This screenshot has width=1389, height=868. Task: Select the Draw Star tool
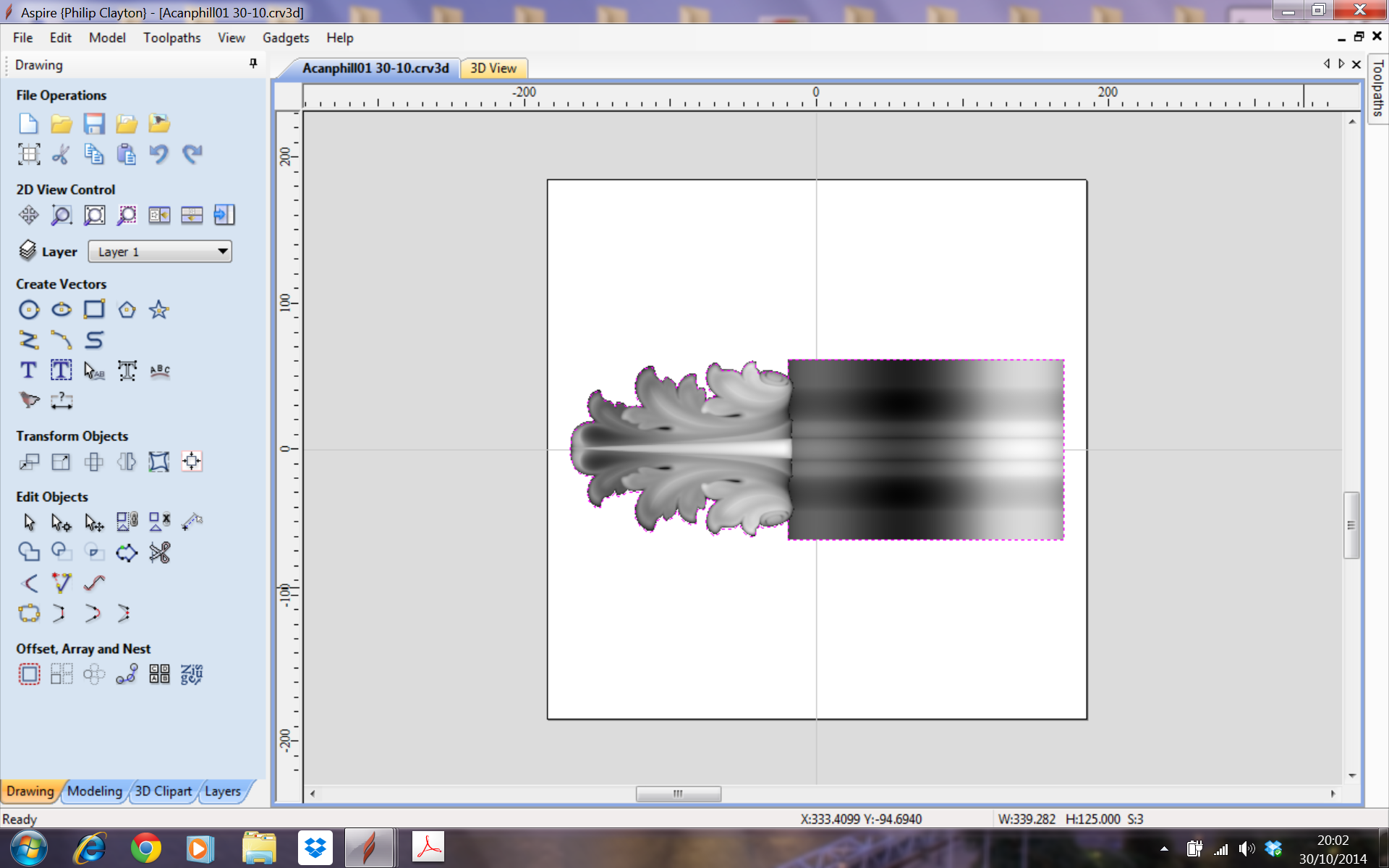point(159,310)
